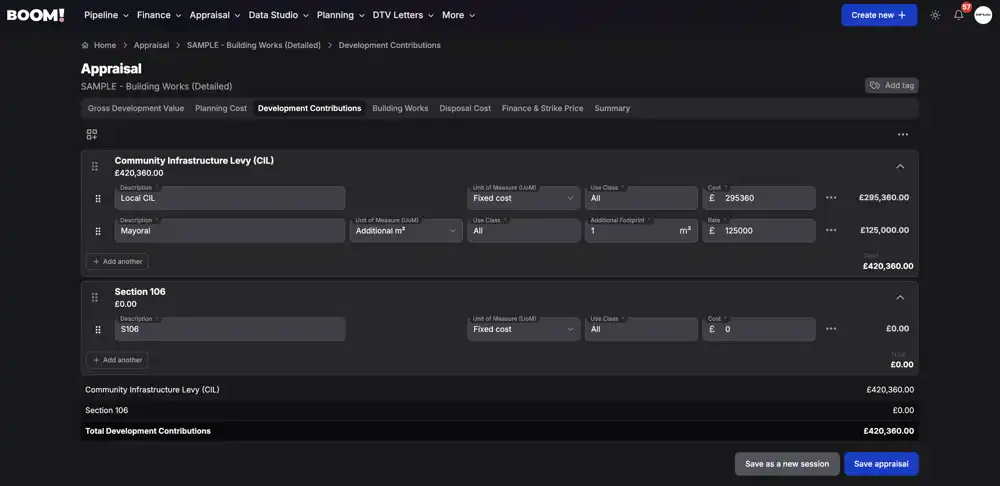Open the Mayoral row options menu
Image resolution: width=1000 pixels, height=486 pixels.
830,230
